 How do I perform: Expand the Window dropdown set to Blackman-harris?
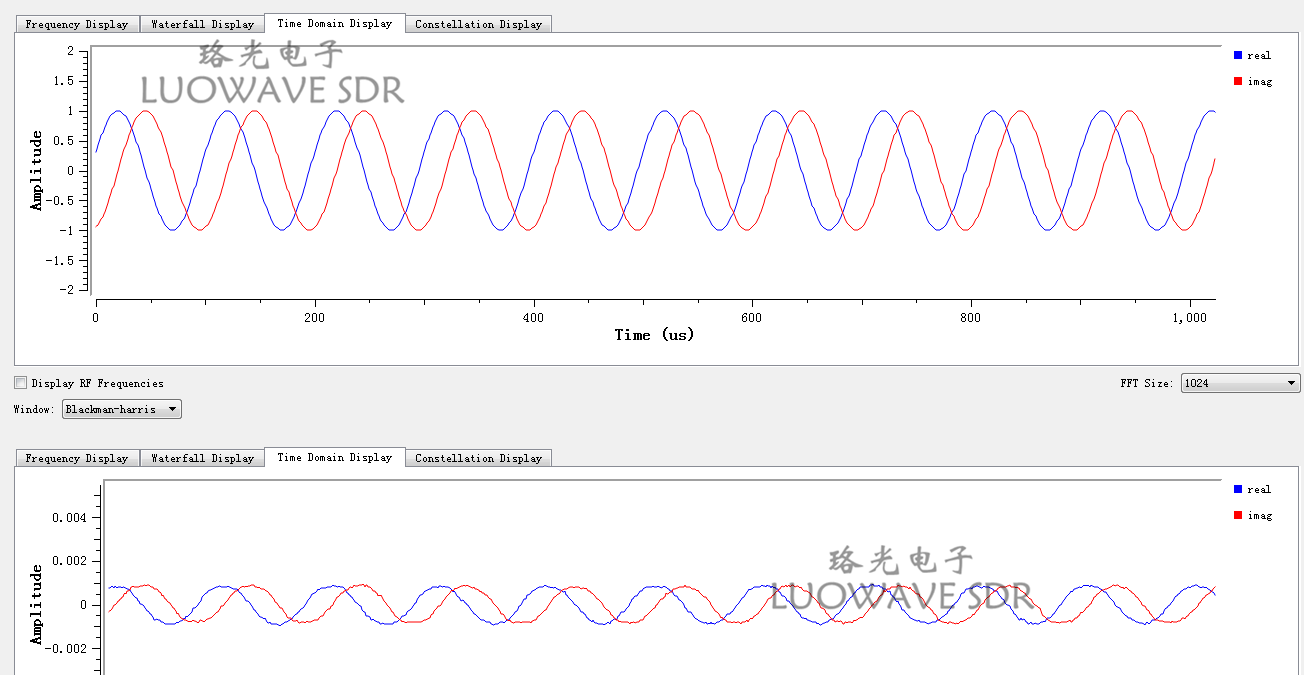(x=121, y=409)
